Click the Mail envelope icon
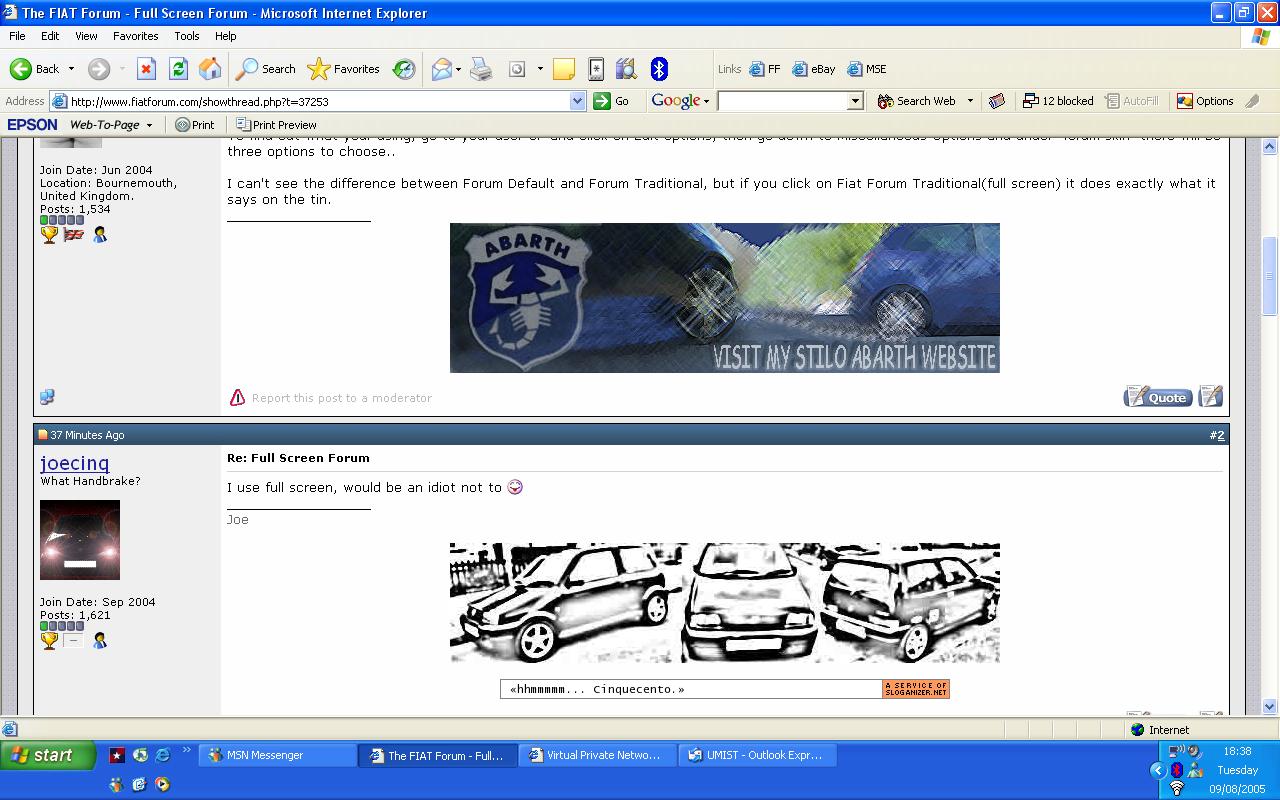 click(441, 69)
